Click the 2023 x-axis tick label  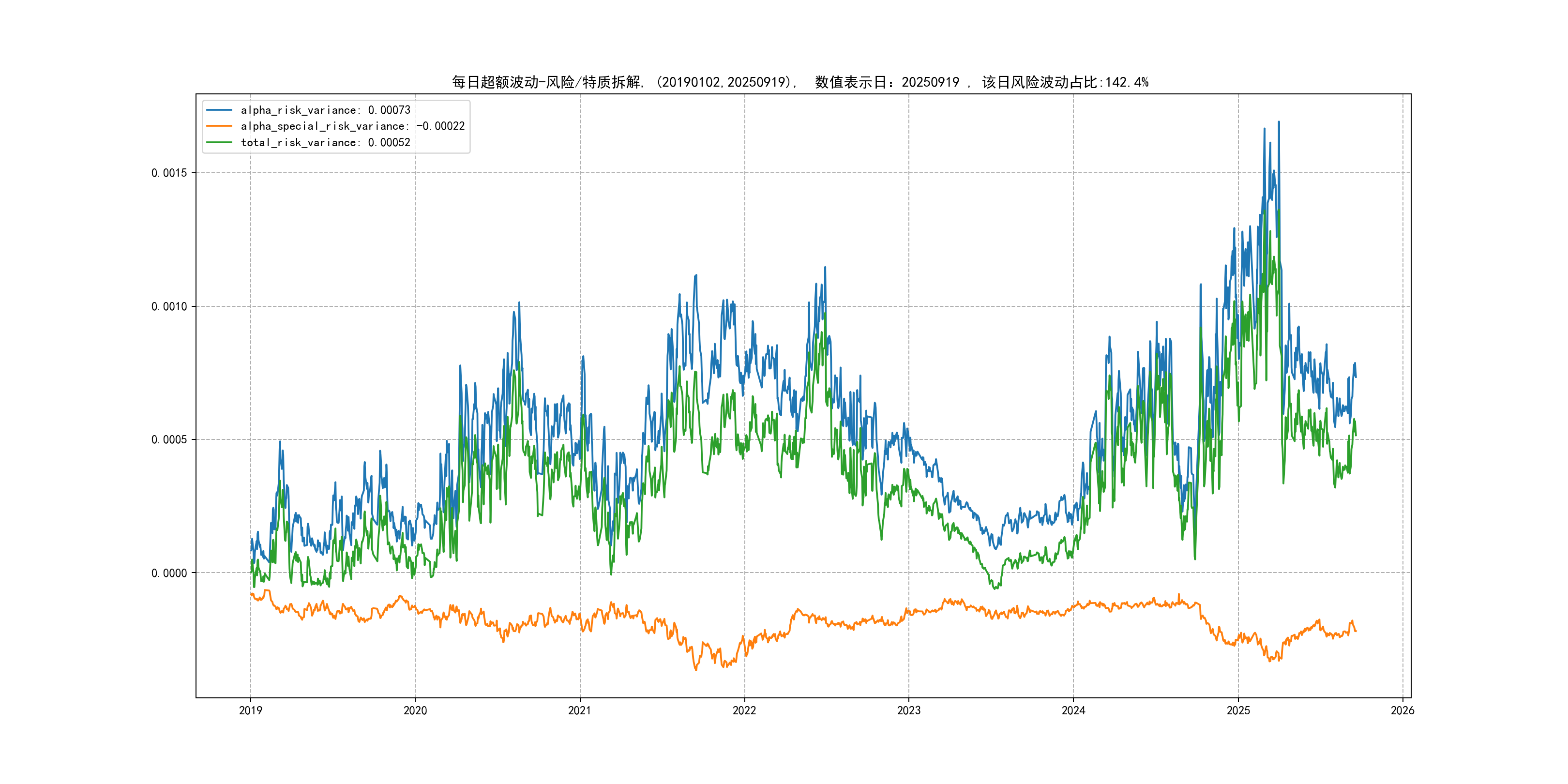(x=909, y=710)
